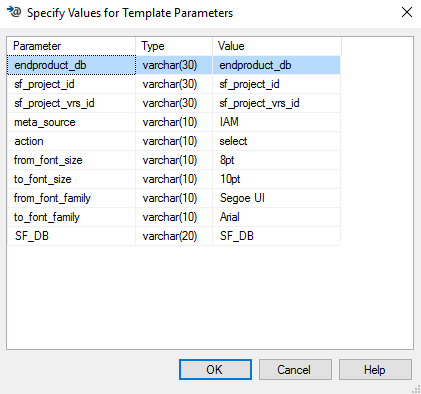The width and height of the screenshot is (421, 394).
Task: Edit the sf_project_id value cell
Action: (276, 84)
